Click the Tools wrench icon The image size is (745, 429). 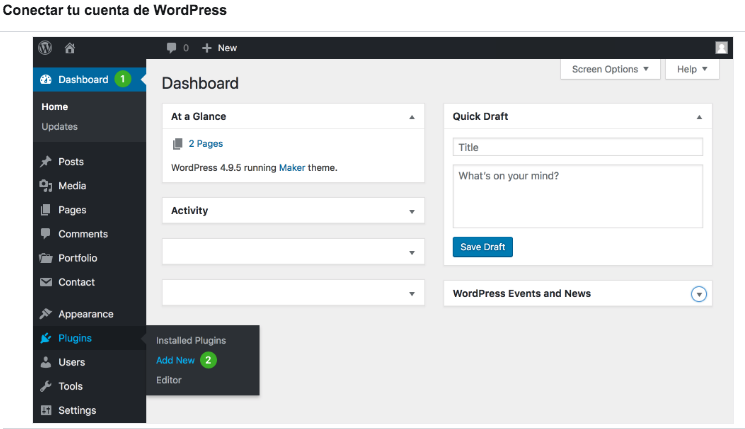pos(46,386)
